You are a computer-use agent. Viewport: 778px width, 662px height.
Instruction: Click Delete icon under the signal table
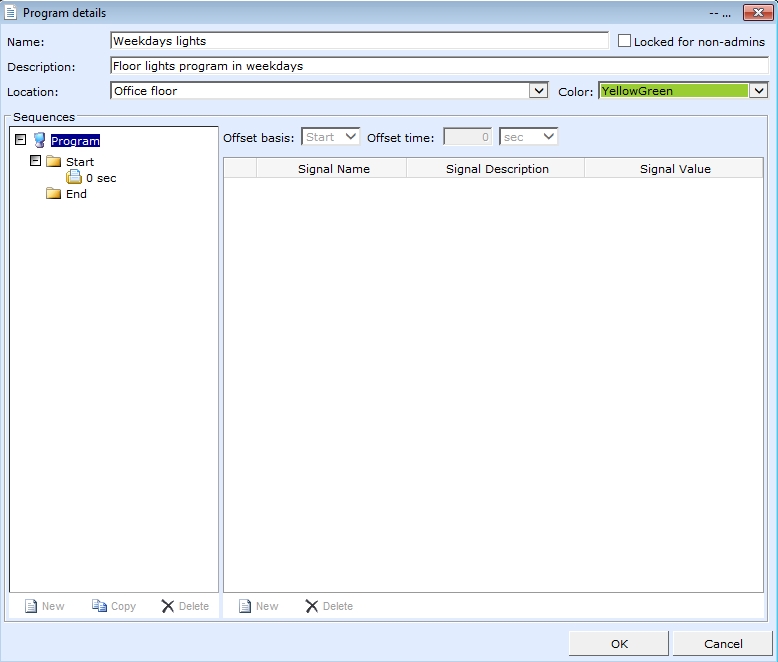tap(312, 606)
